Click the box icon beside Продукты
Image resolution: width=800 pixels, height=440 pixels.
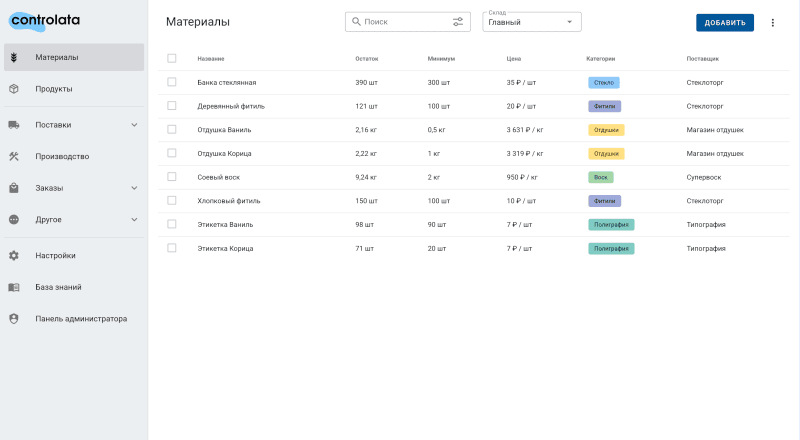point(14,89)
